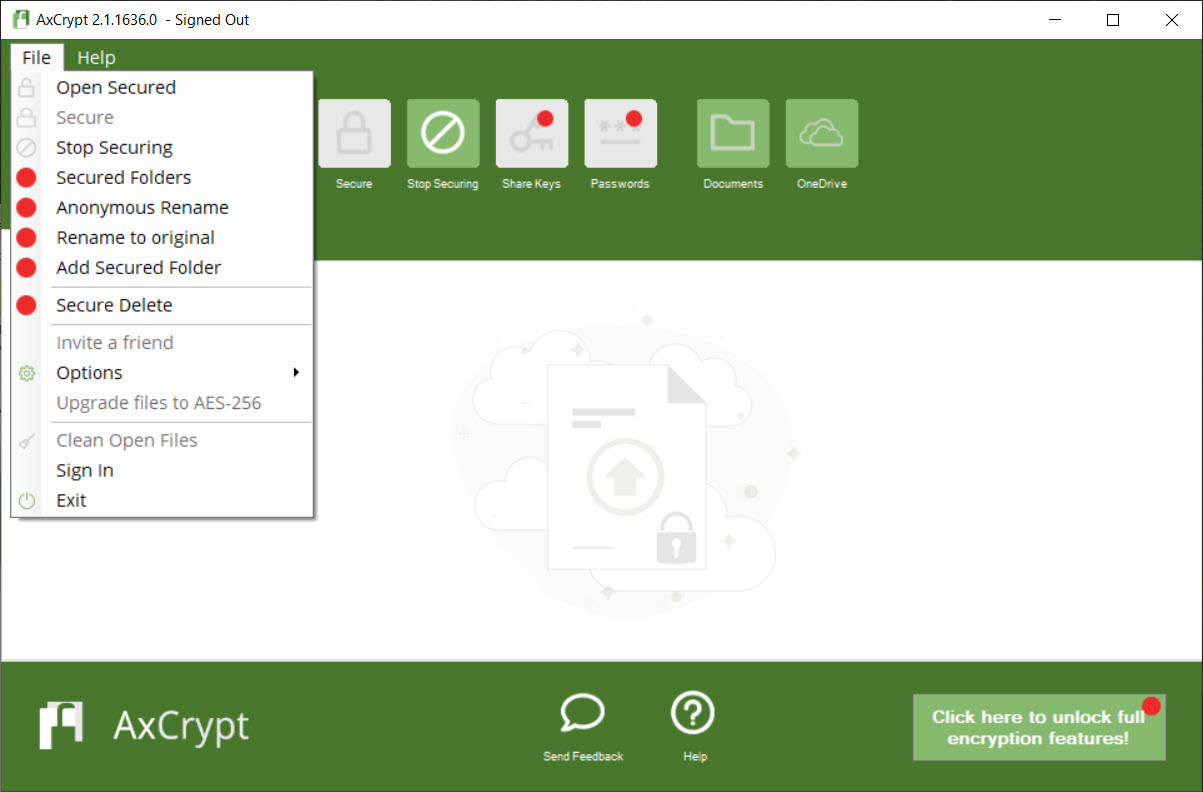Click the AxCrypt logo in the footer
Image resolution: width=1203 pixels, height=792 pixels.
click(x=145, y=725)
